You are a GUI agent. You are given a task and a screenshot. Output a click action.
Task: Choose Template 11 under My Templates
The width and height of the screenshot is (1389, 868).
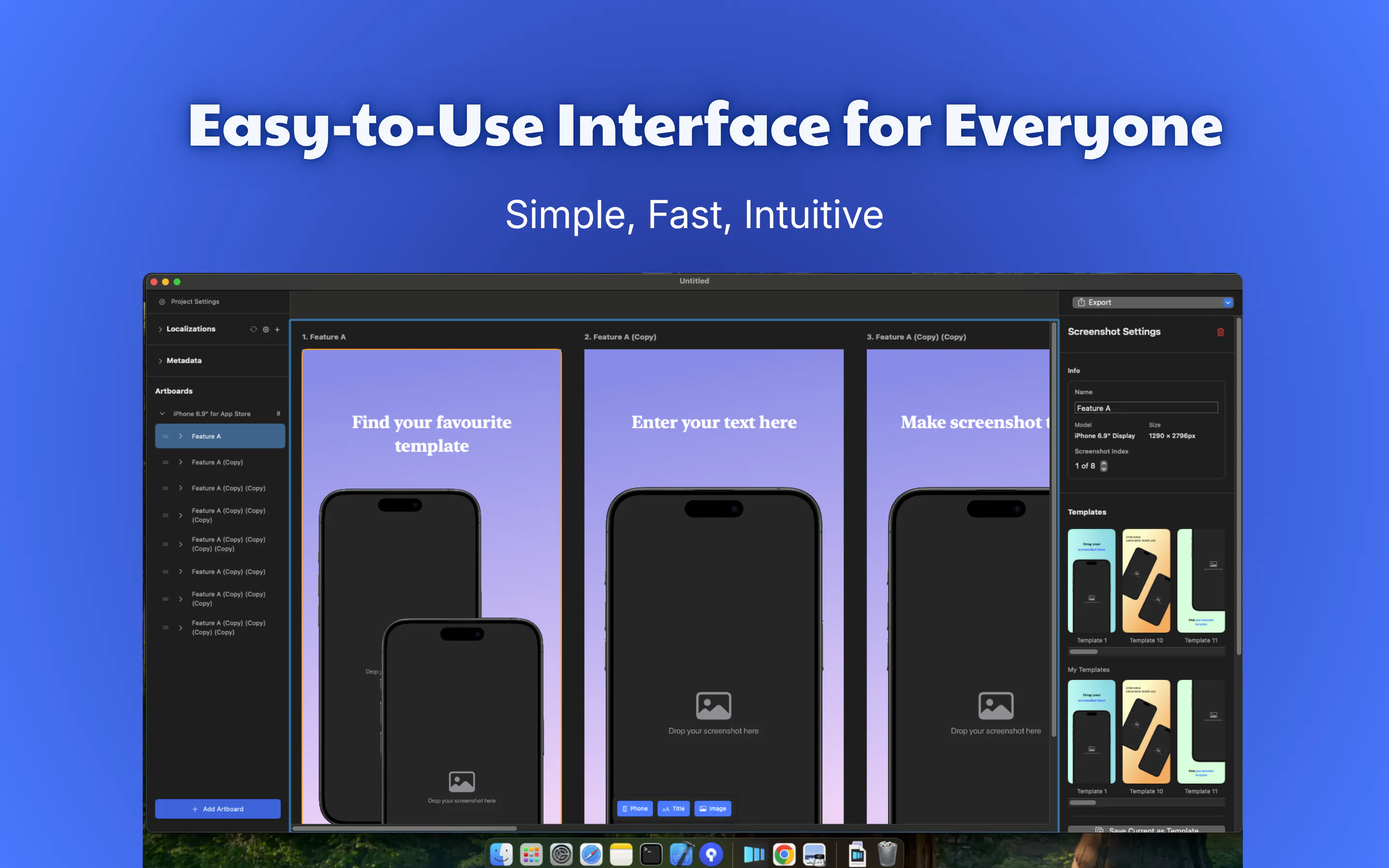pyautogui.click(x=1201, y=732)
